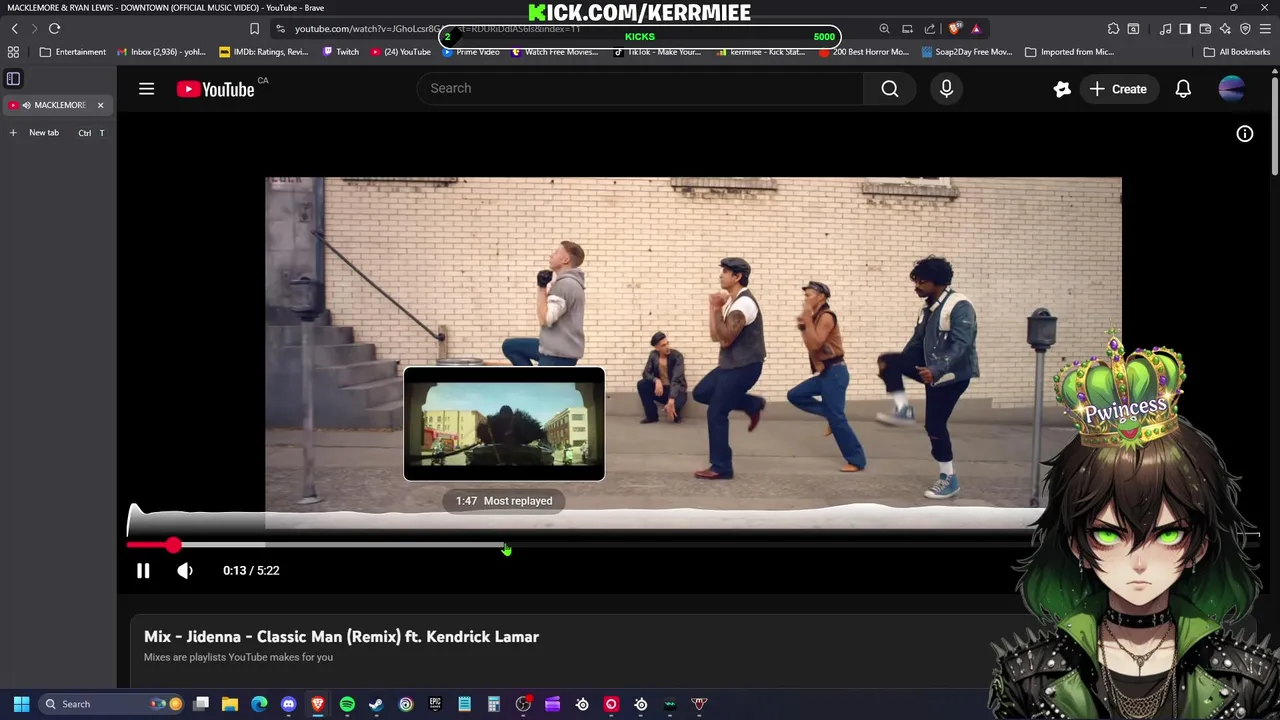Open Discord from the taskbar
Screen dimensions: 1280x720
[x=288, y=704]
